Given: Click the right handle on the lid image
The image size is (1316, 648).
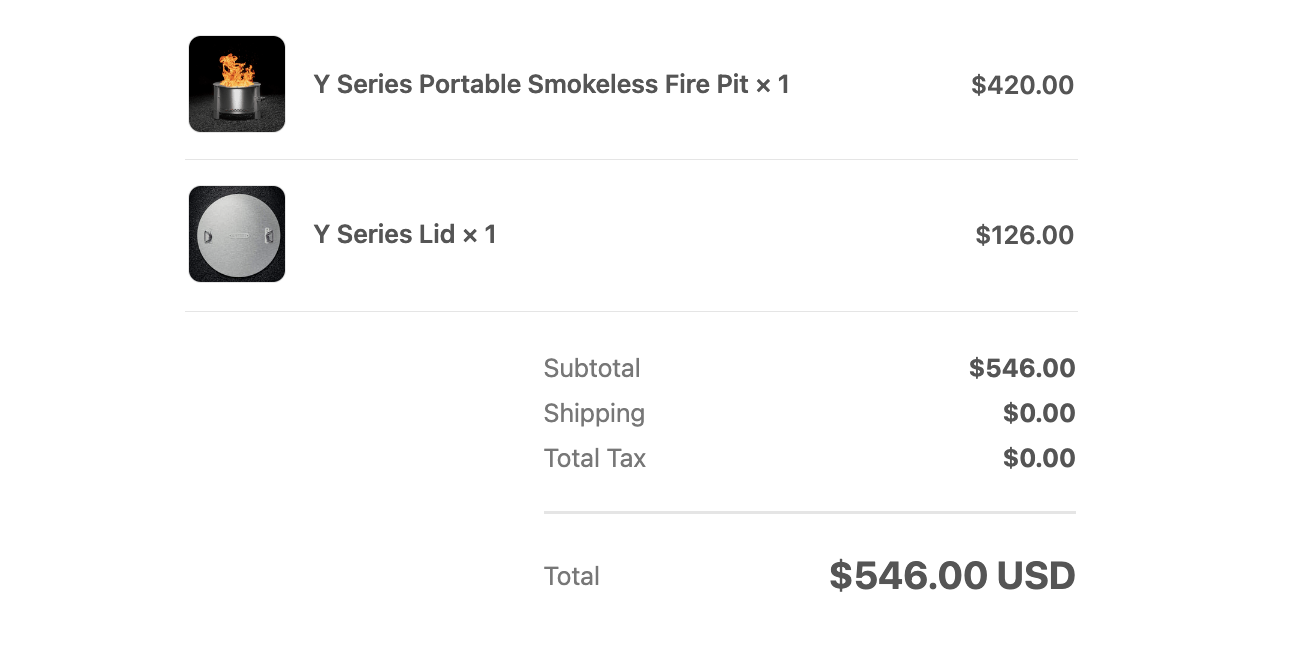Looking at the screenshot, I should pos(267,236).
